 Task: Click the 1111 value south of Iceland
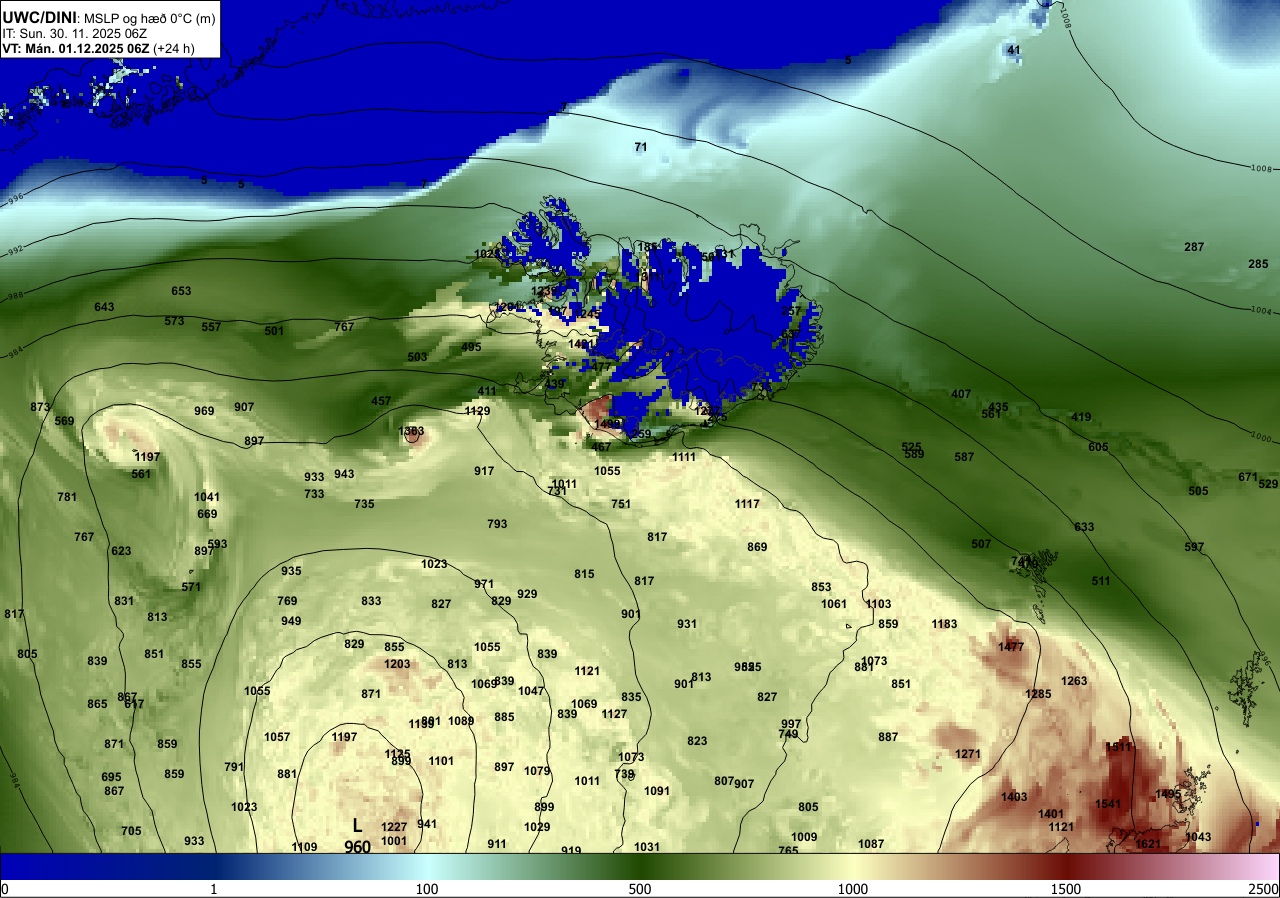point(684,457)
